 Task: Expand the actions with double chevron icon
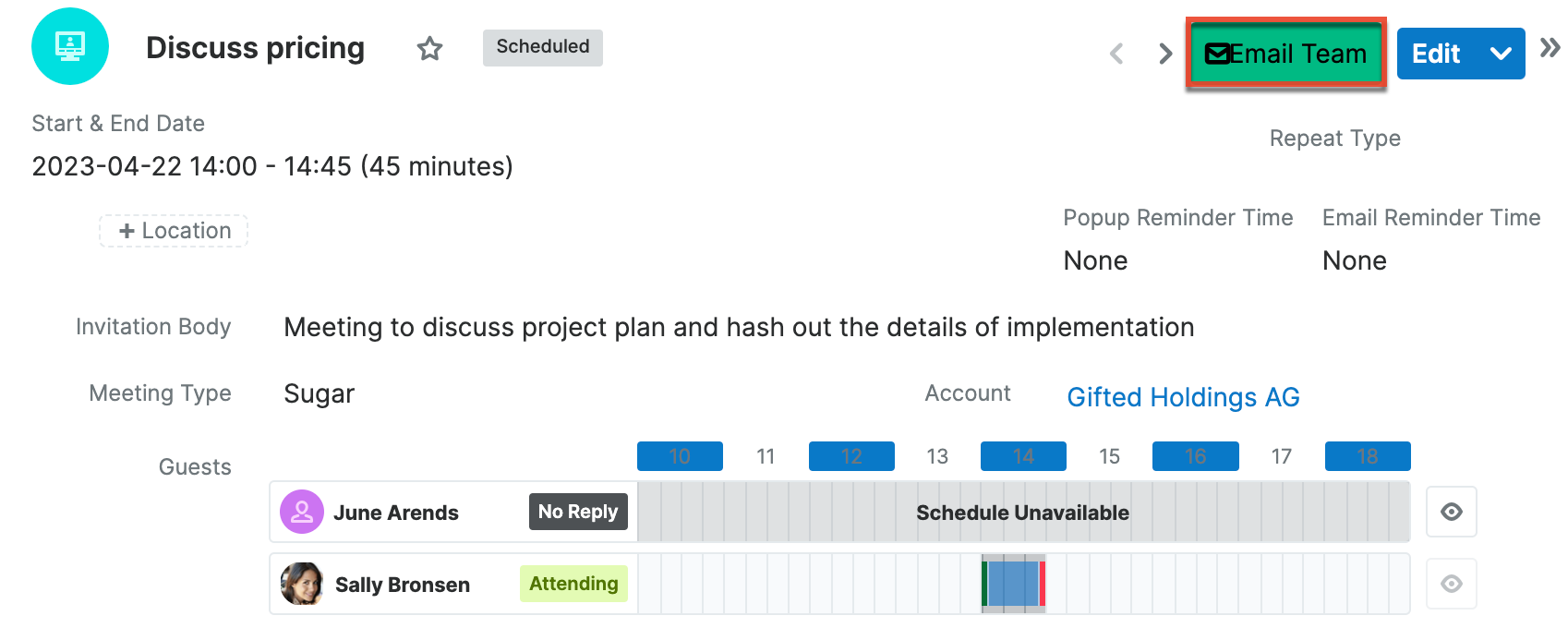pyautogui.click(x=1550, y=48)
